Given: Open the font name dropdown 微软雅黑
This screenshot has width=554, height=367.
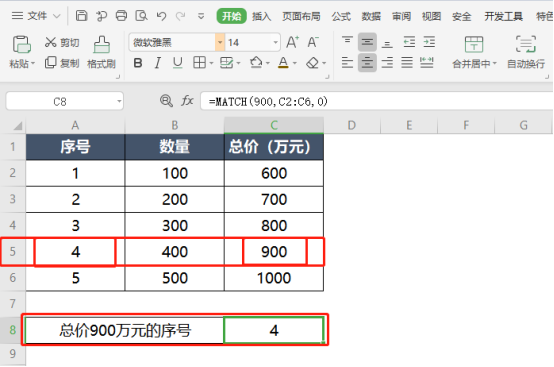Looking at the screenshot, I should coord(220,42).
